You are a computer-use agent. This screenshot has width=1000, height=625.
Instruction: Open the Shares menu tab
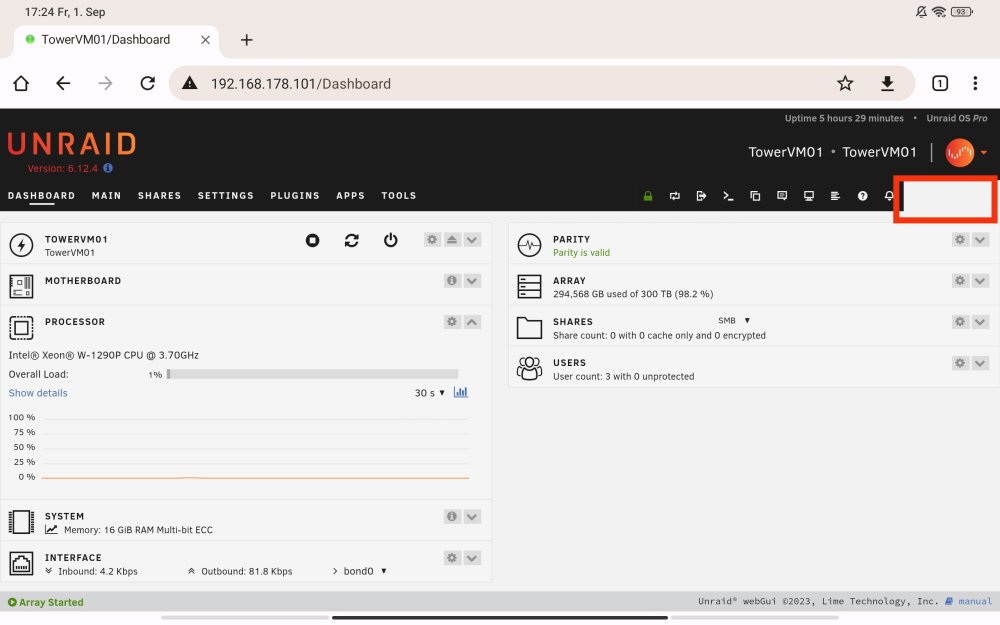pyautogui.click(x=159, y=196)
